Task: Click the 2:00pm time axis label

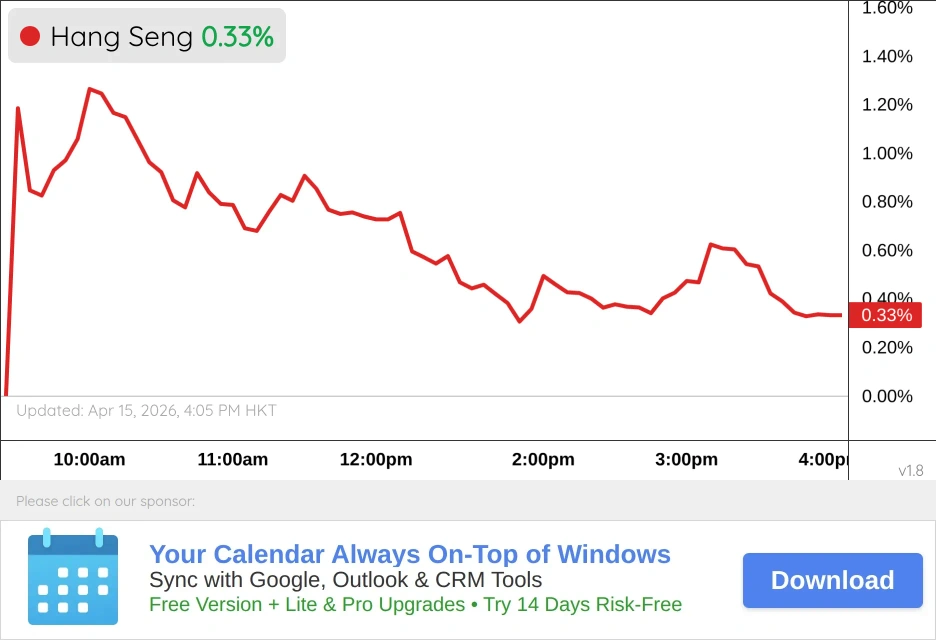Action: (x=543, y=460)
